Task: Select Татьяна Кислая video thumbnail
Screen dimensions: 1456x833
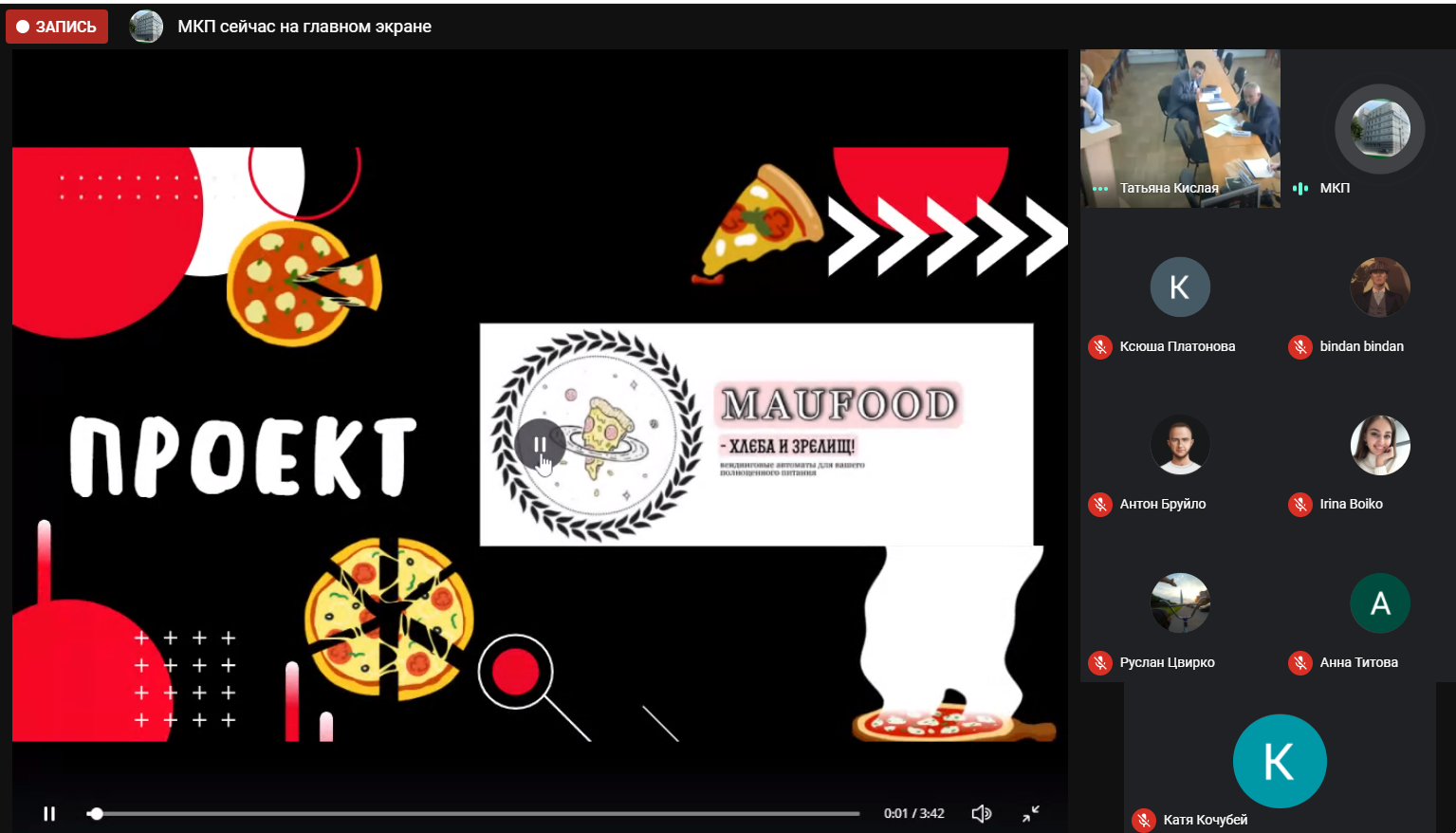Action: (x=1180, y=127)
